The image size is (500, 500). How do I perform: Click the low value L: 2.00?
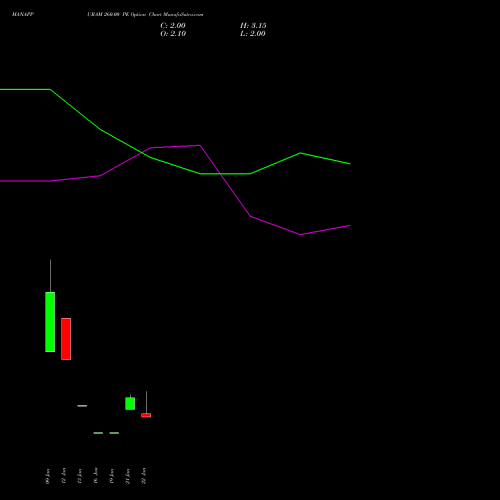coord(253,34)
